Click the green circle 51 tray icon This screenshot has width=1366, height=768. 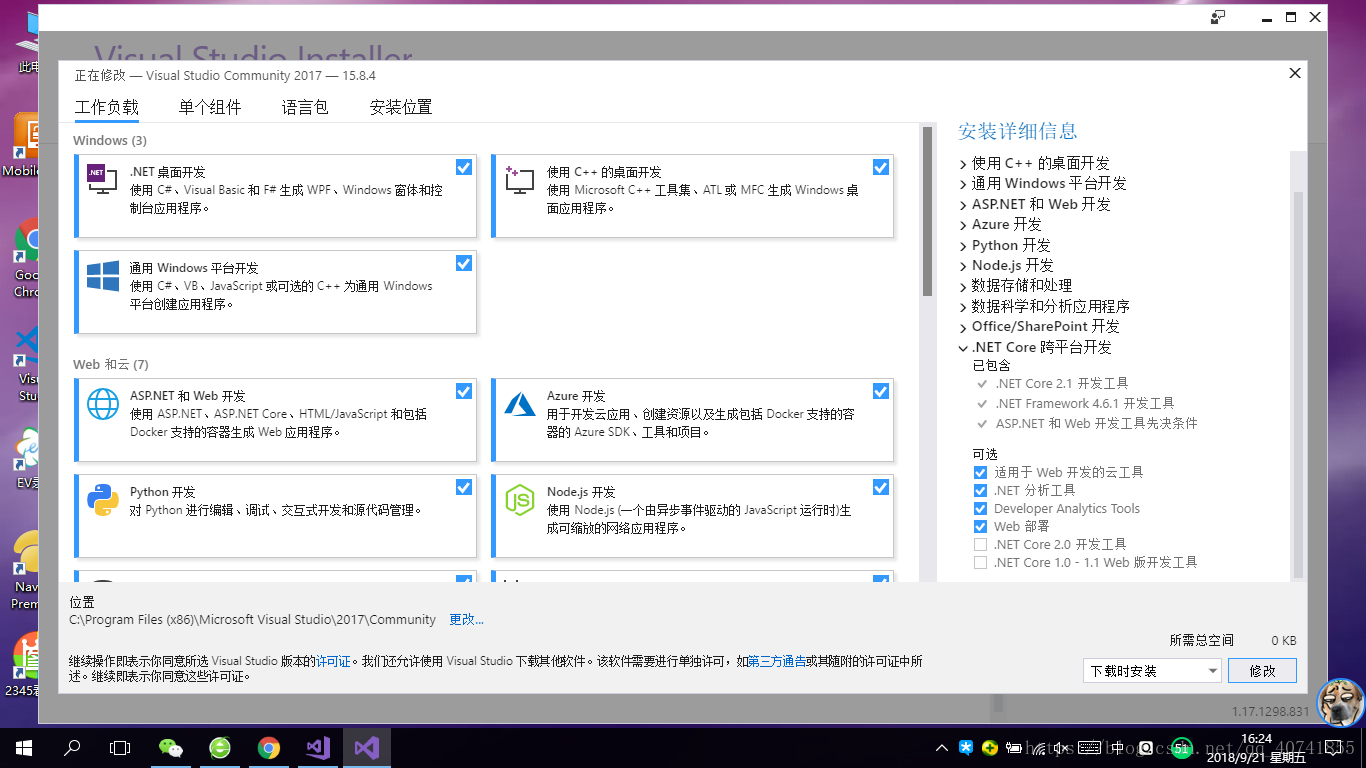(1181, 748)
